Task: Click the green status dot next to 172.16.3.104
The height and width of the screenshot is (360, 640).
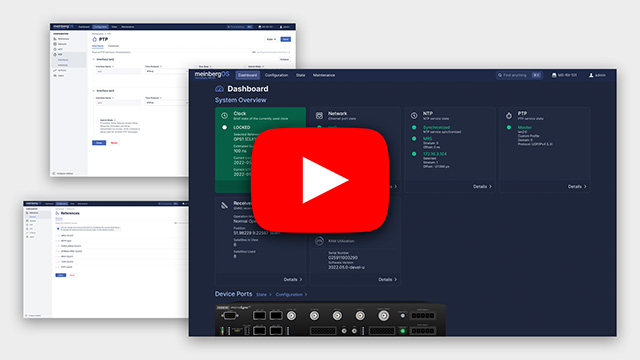Action: pyautogui.click(x=414, y=154)
